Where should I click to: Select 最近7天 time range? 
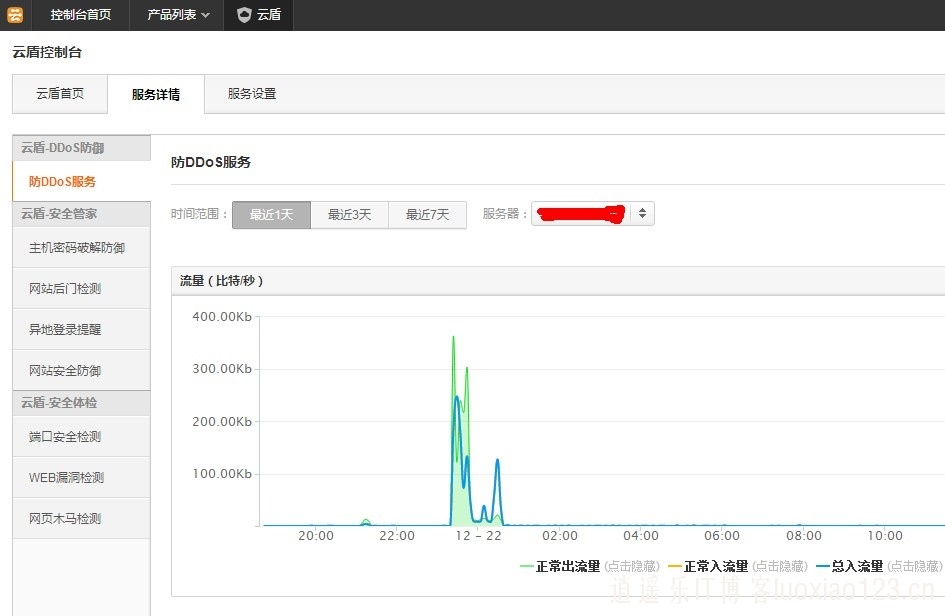point(428,215)
